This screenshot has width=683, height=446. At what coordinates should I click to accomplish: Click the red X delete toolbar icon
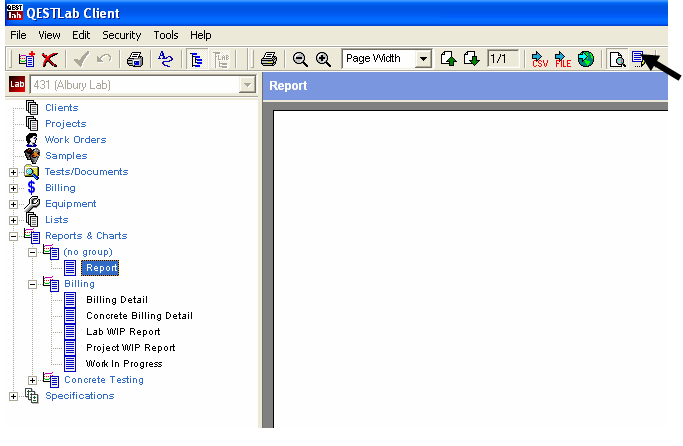coord(49,59)
